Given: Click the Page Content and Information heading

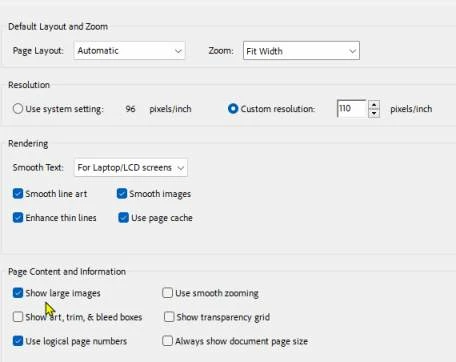Looking at the screenshot, I should click(67, 272).
